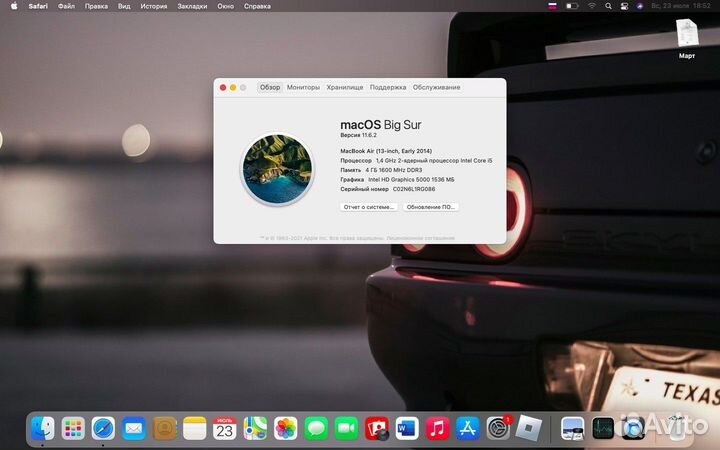Open Calendar showing 23 in the Dock
Image resolution: width=720 pixels, height=450 pixels.
(x=225, y=428)
